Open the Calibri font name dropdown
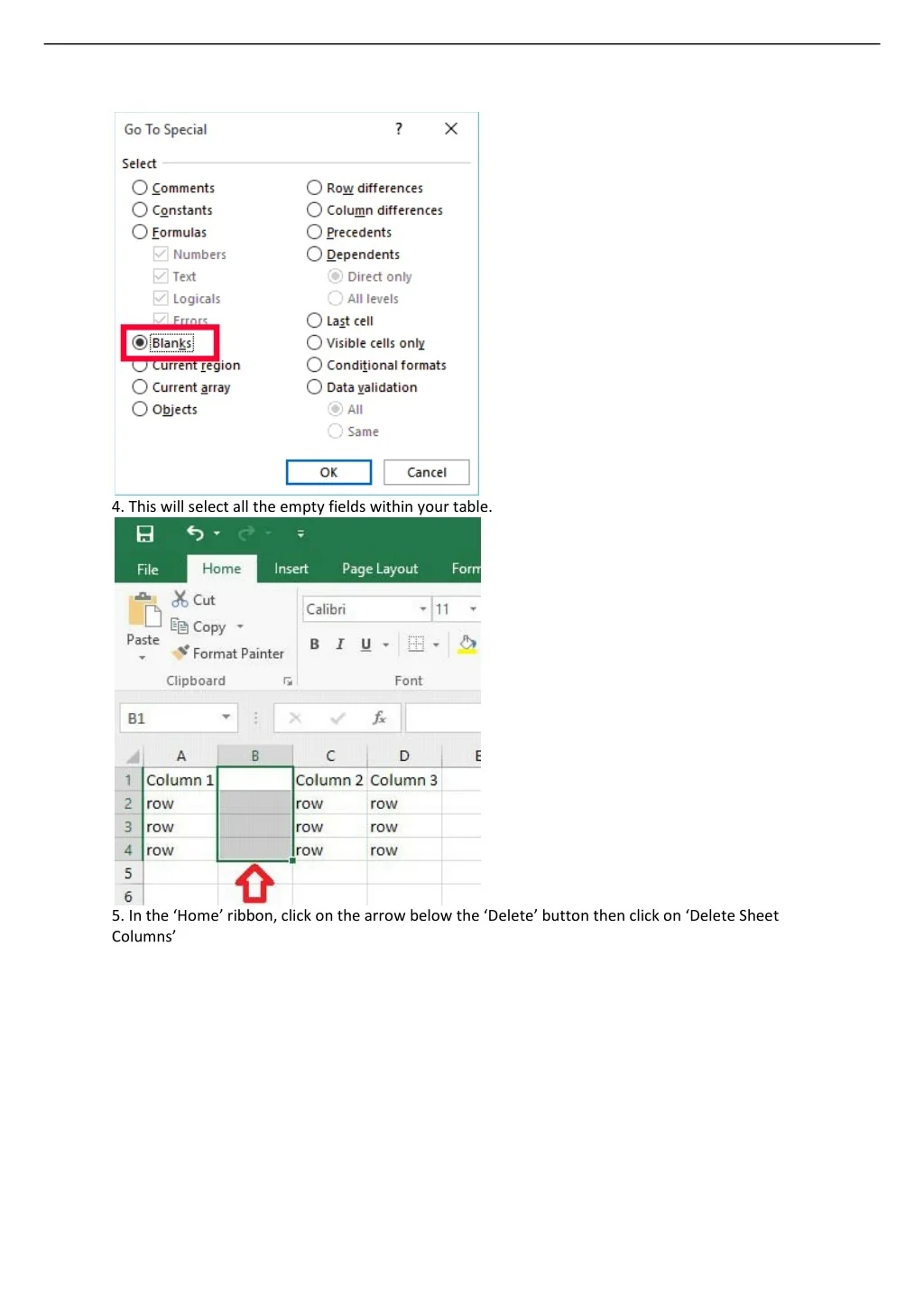924x1308 pixels. pos(422,609)
